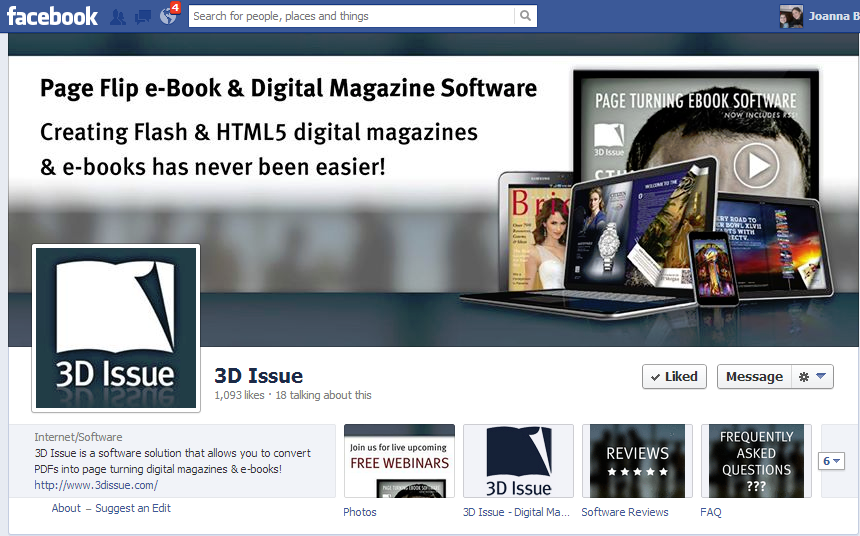The height and width of the screenshot is (536, 860).
Task: Open the FAQ link
Action: (x=711, y=512)
